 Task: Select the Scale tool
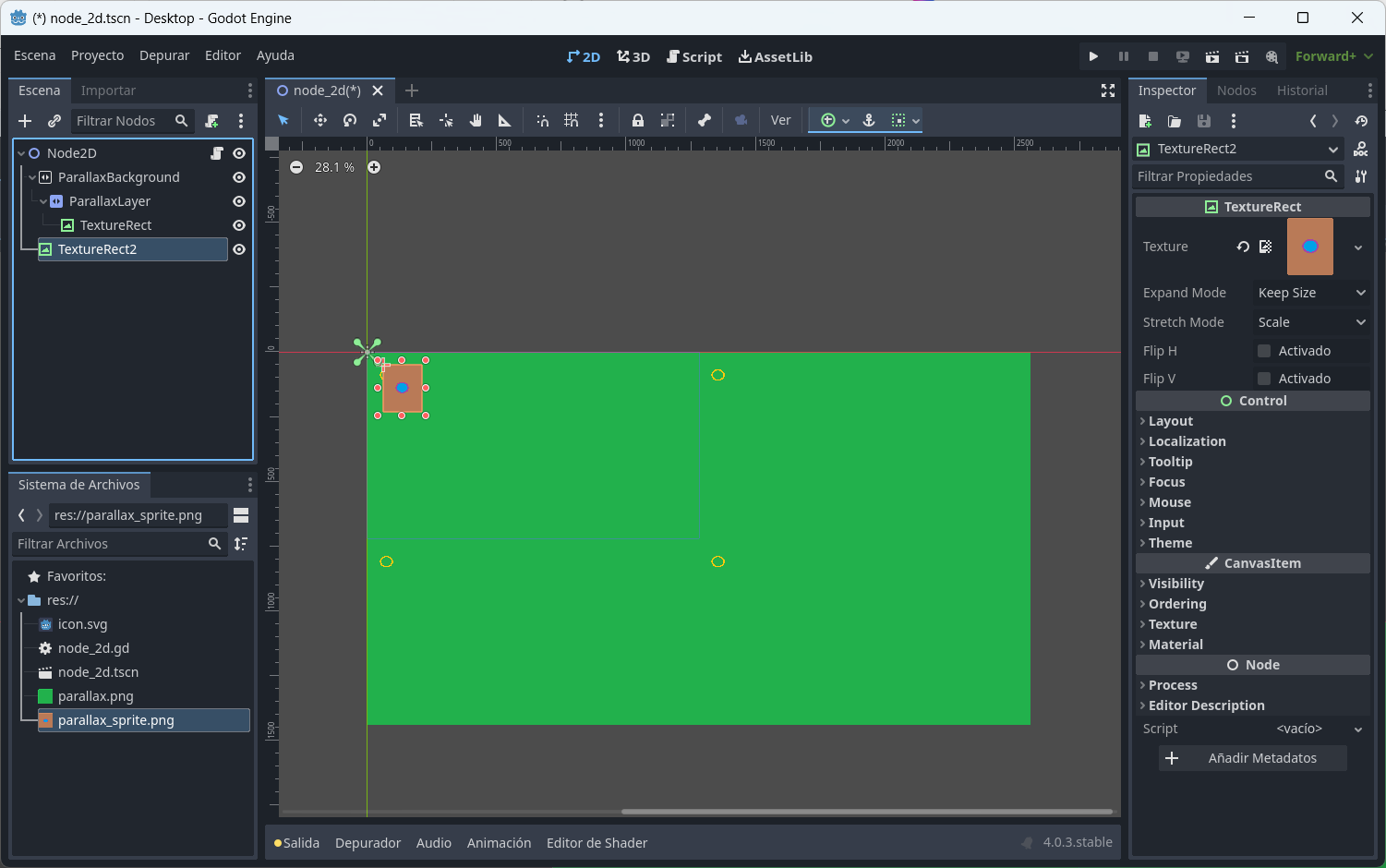point(380,120)
